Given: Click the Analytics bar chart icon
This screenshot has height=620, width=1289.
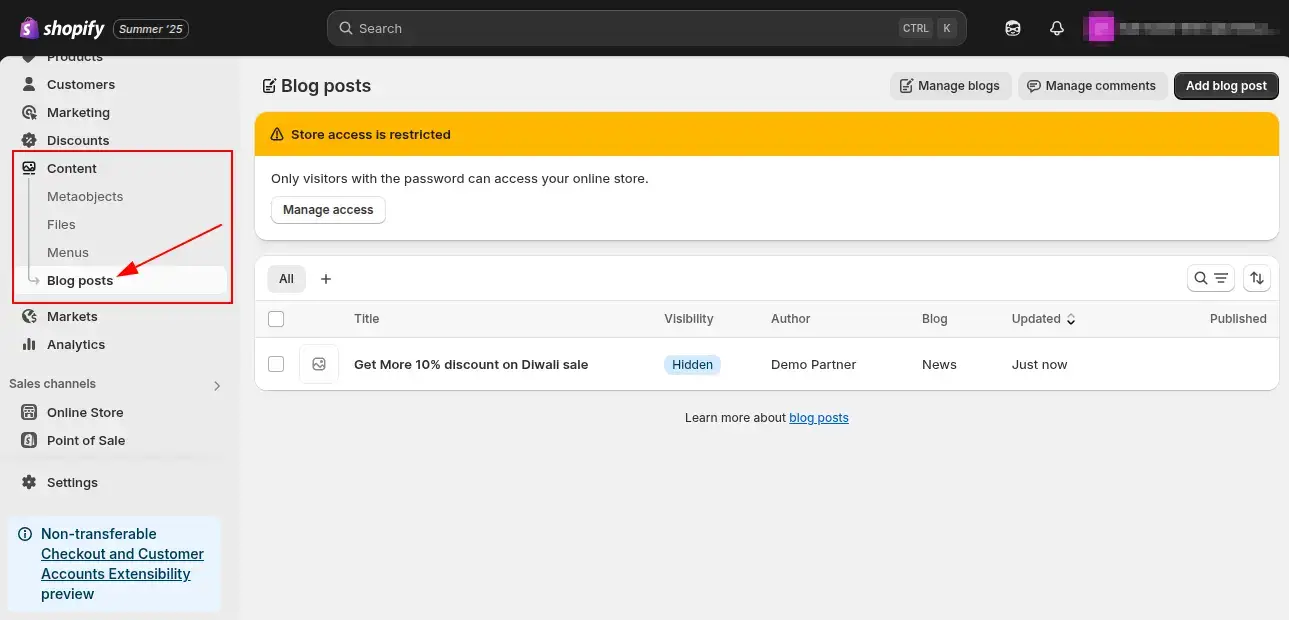Looking at the screenshot, I should tap(29, 345).
